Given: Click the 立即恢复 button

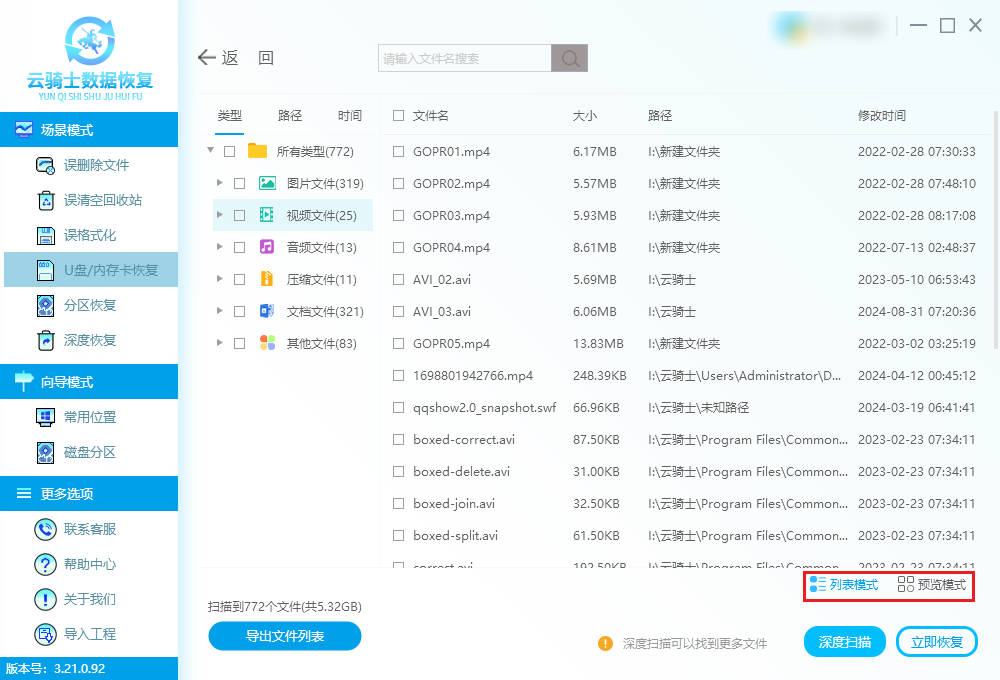Looking at the screenshot, I should tap(936, 642).
